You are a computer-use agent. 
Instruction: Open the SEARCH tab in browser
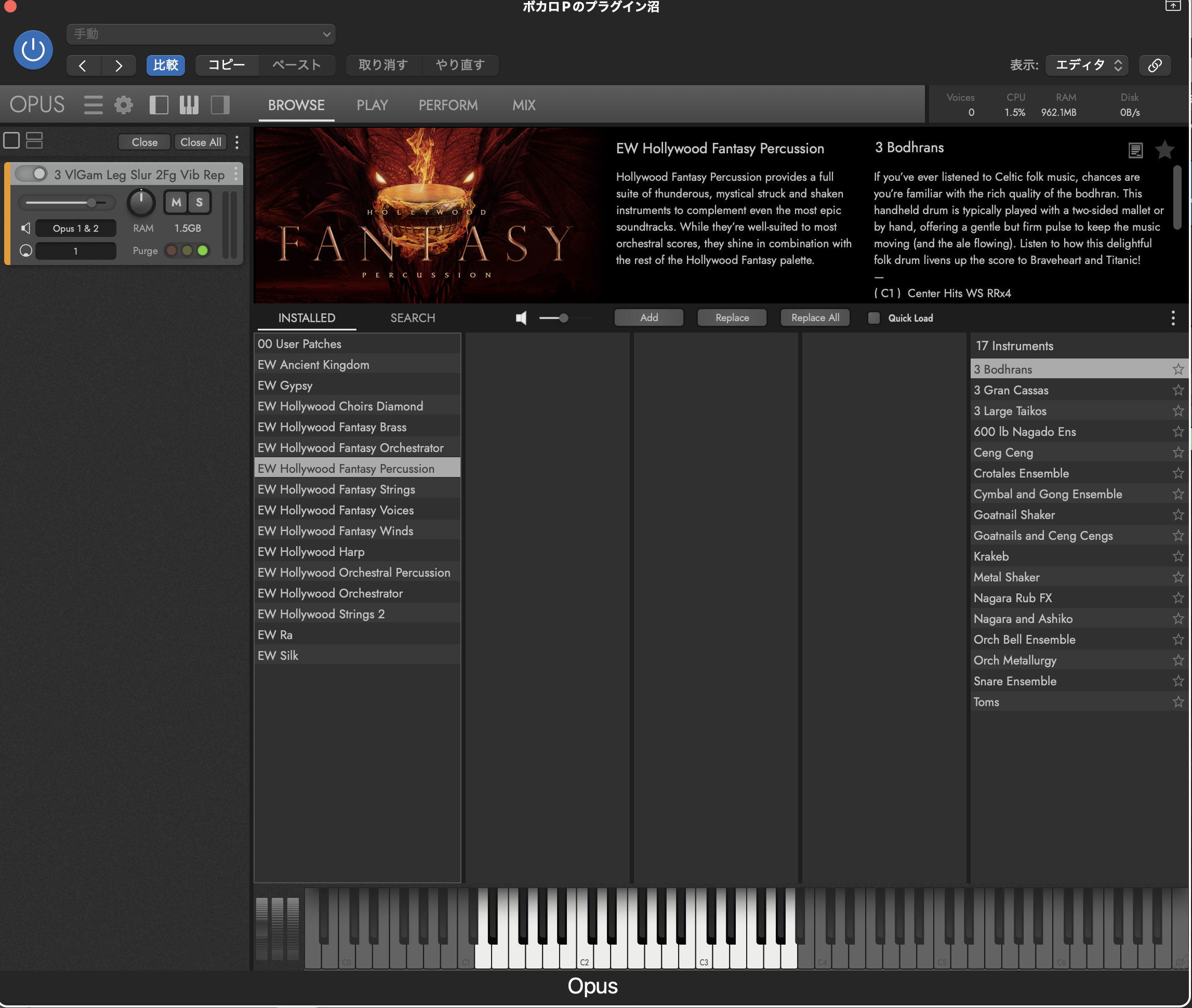[x=413, y=319]
